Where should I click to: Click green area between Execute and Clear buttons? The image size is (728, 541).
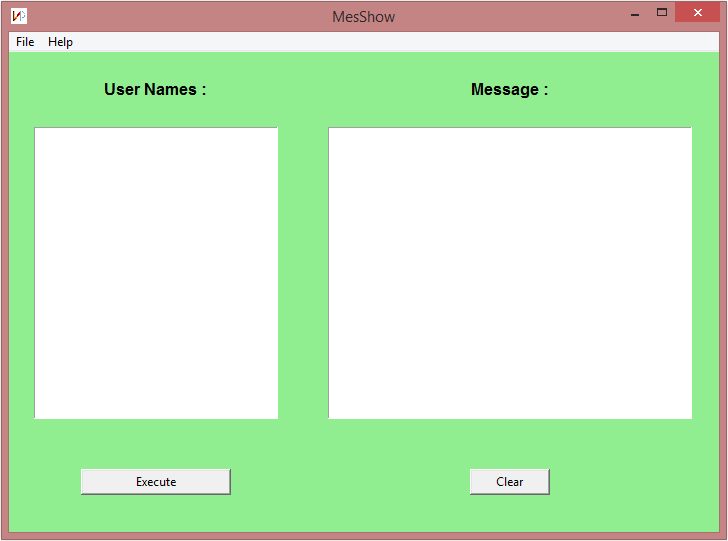click(x=350, y=482)
